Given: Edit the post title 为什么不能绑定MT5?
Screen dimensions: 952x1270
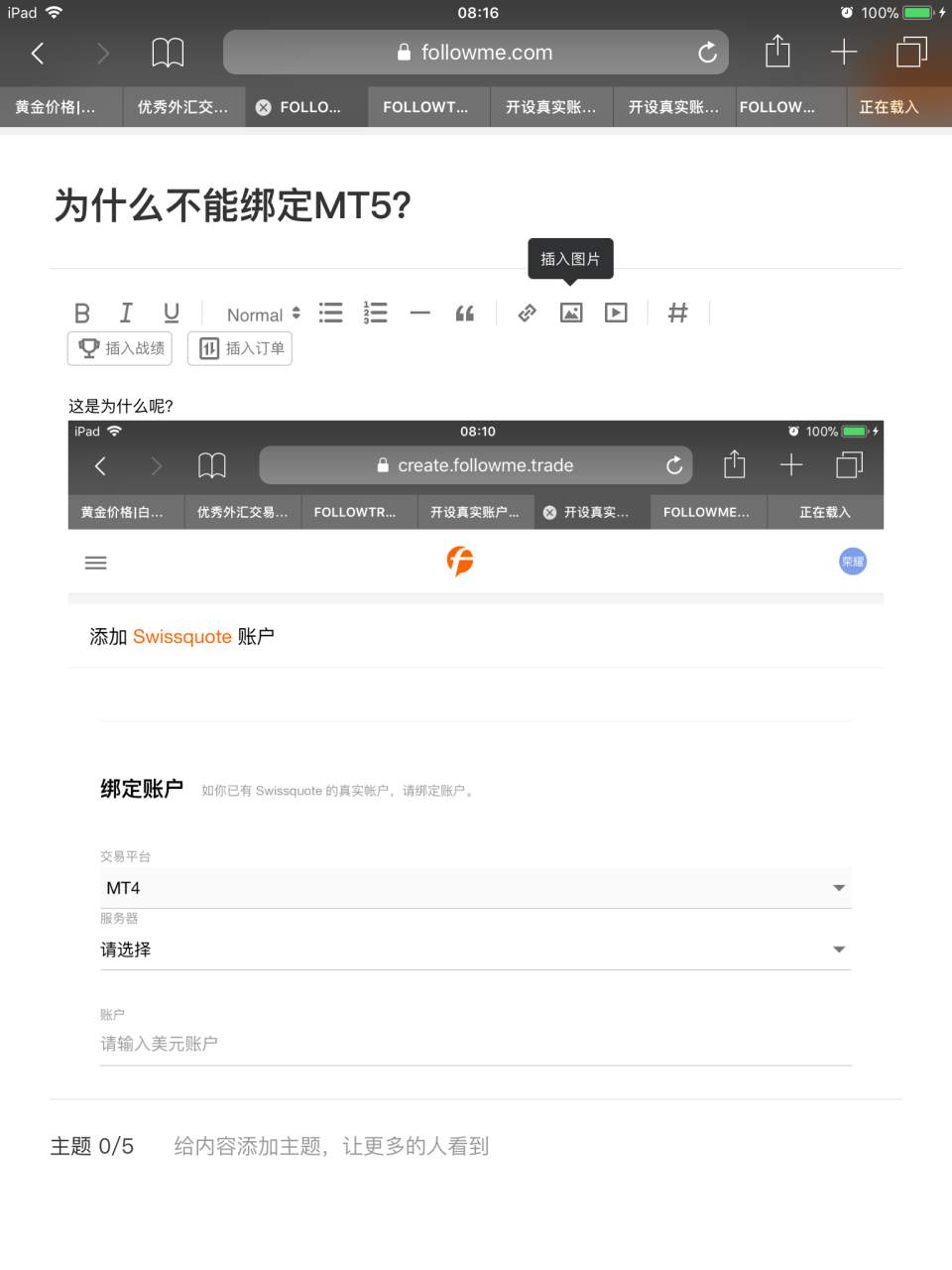Looking at the screenshot, I should coord(233,206).
